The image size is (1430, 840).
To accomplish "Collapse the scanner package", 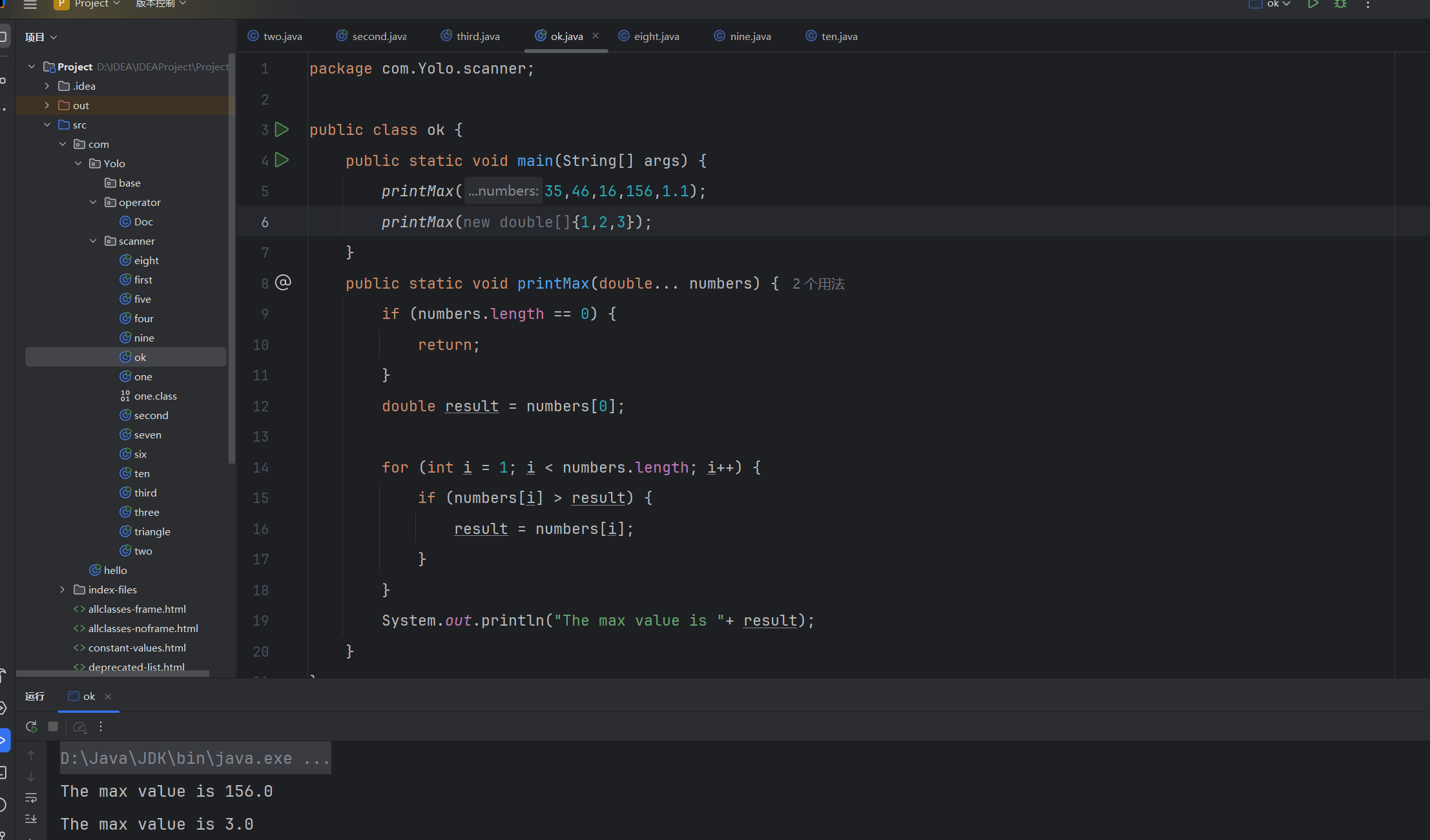I will click(93, 241).
